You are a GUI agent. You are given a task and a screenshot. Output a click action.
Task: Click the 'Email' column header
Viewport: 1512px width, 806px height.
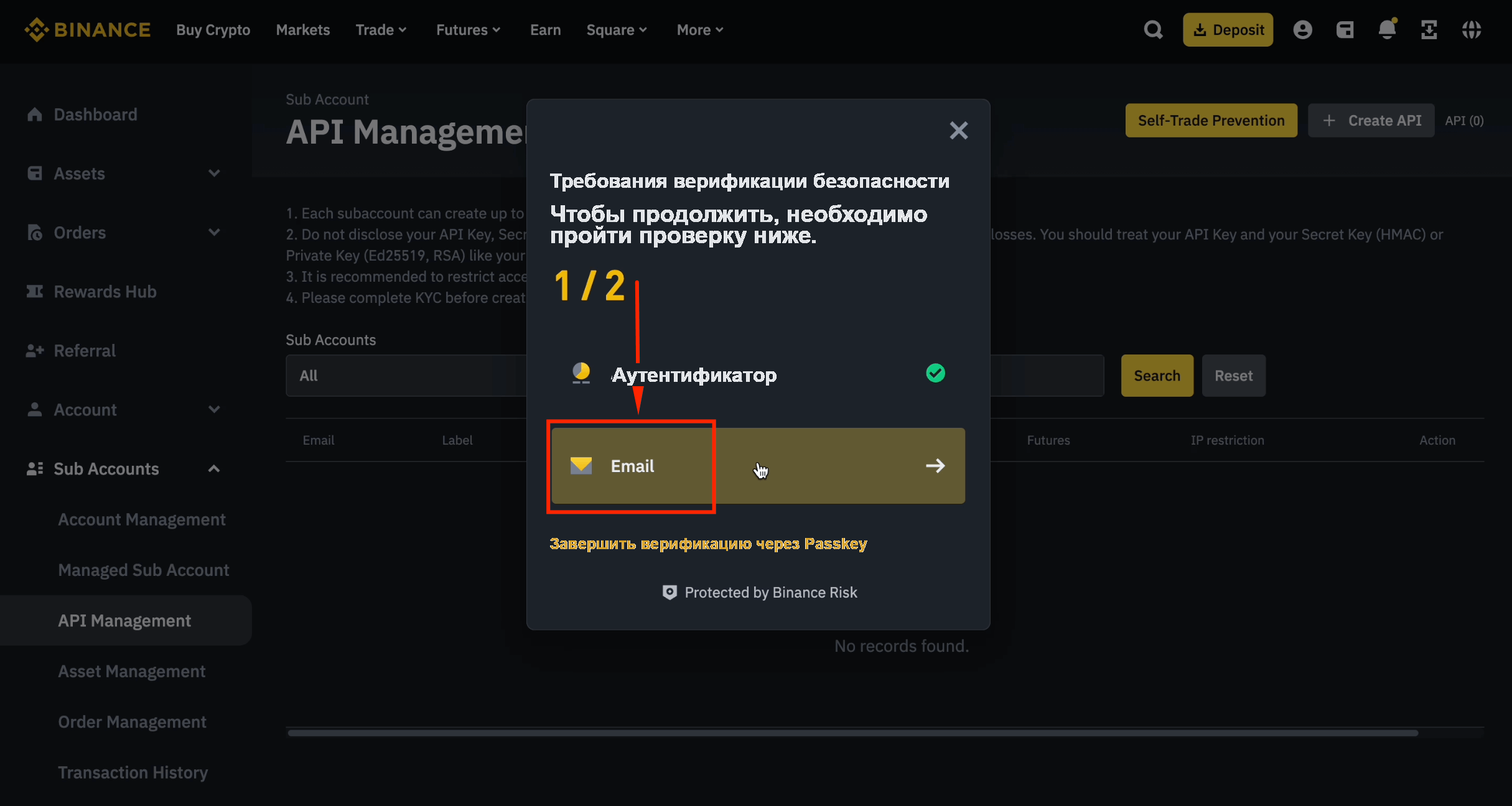pyautogui.click(x=319, y=440)
